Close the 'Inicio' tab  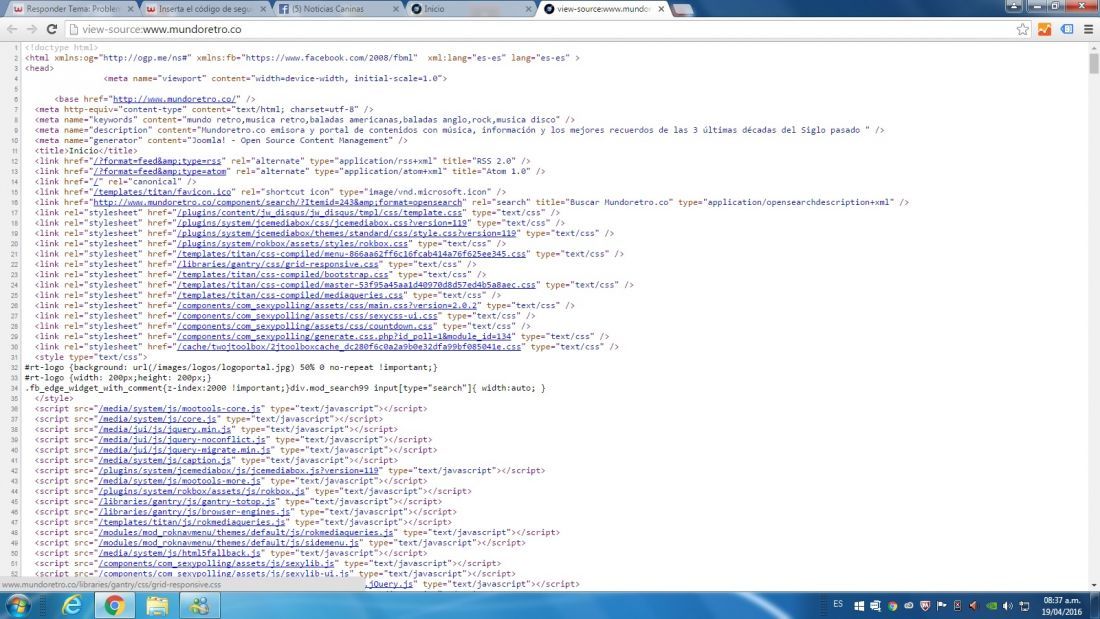pos(528,9)
